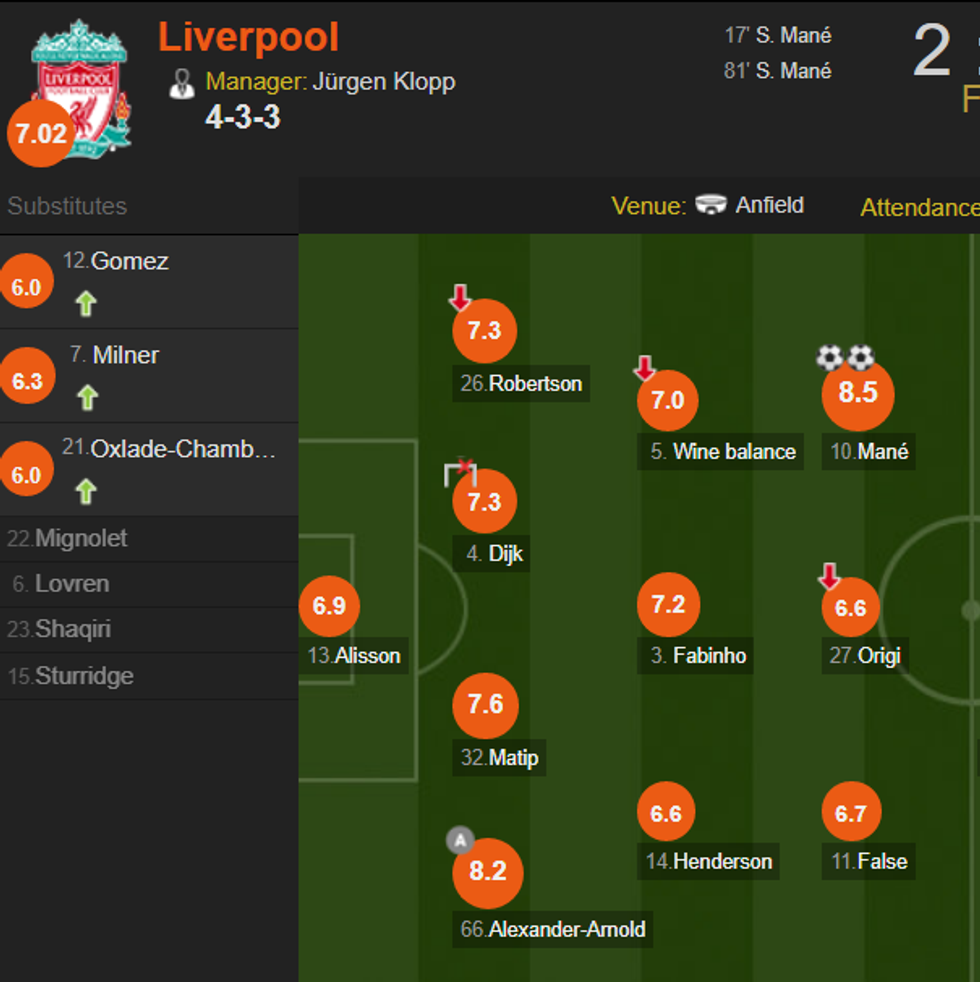The image size is (980, 982).
Task: Click Milner's green substituted-on arrow
Action: click(88, 397)
